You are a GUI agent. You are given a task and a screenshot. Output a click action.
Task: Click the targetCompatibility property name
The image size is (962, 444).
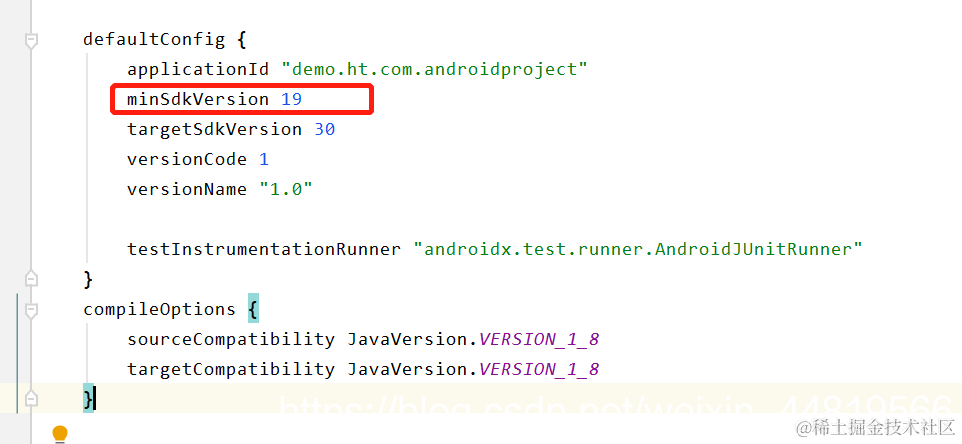pyautogui.click(x=231, y=369)
